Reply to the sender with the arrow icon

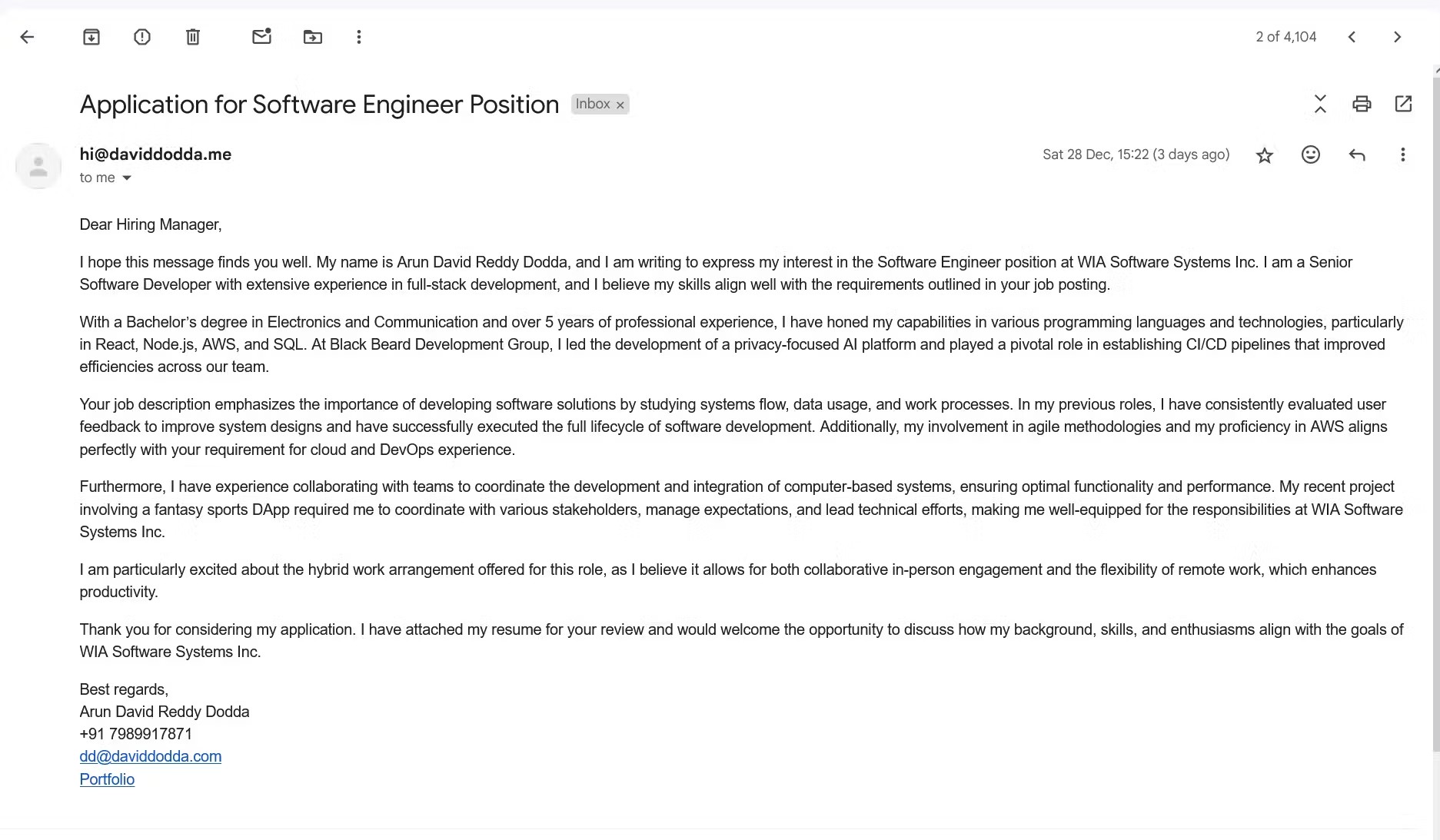point(1357,155)
